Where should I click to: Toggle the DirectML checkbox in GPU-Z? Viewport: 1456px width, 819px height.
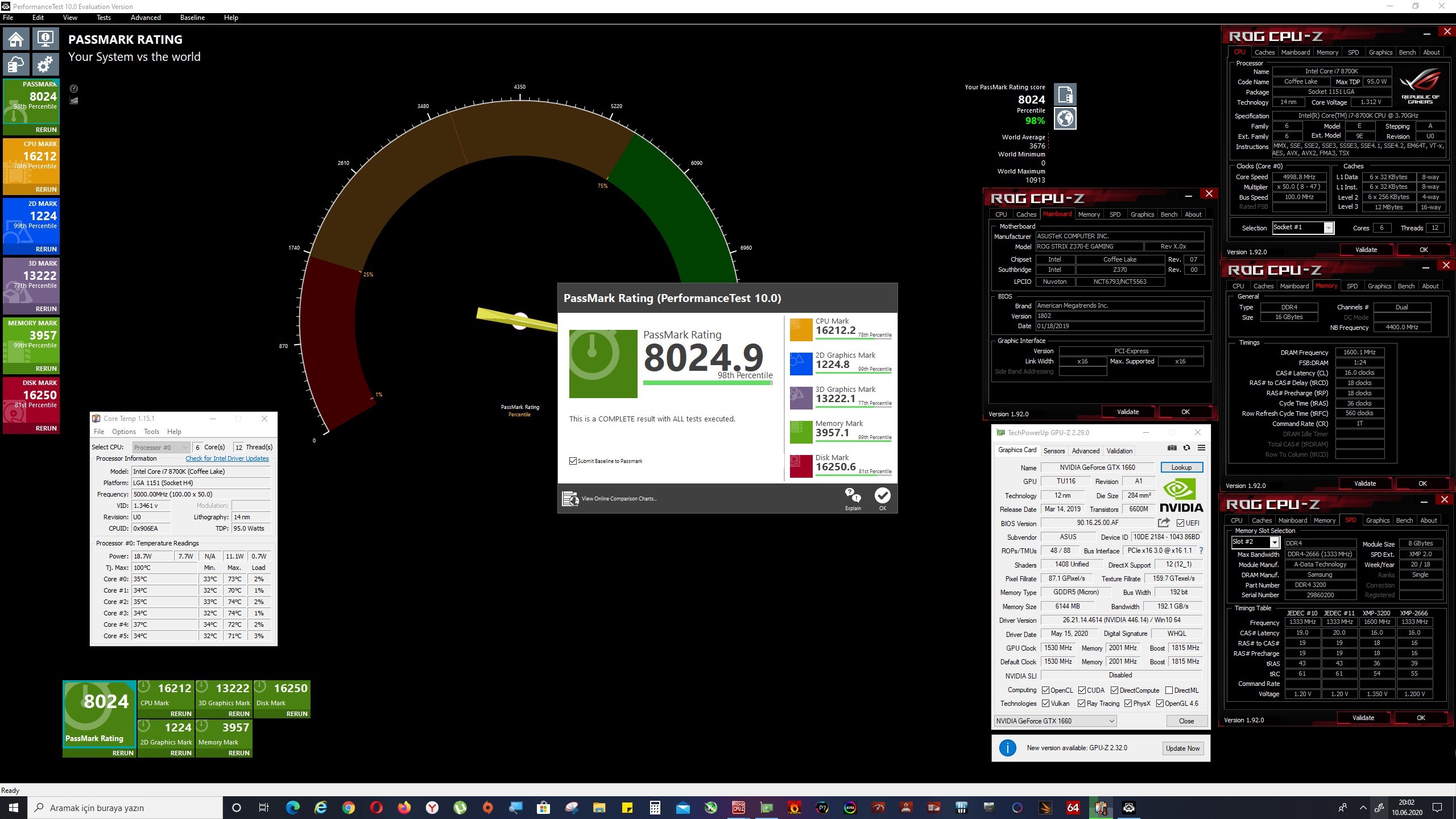1169,690
